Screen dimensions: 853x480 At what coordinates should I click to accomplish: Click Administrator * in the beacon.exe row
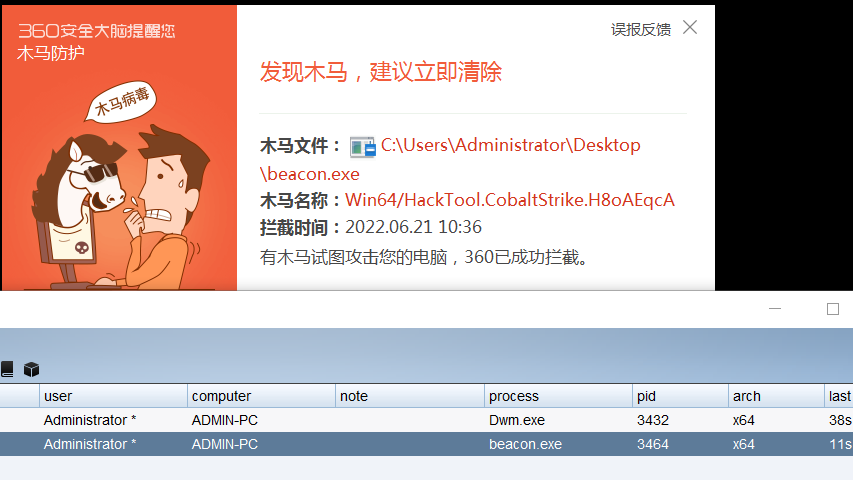click(90, 444)
